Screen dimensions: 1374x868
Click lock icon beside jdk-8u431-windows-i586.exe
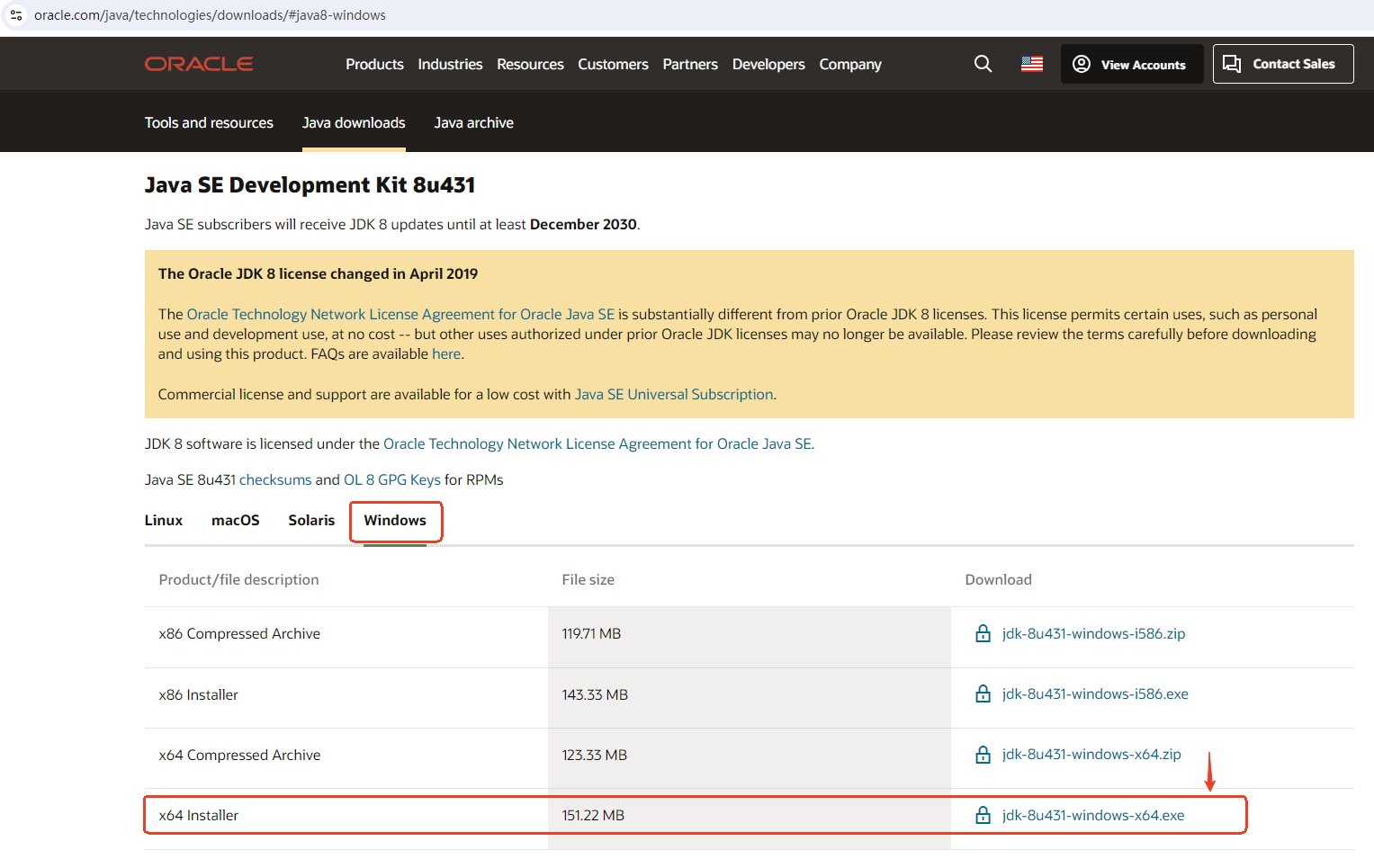(983, 694)
